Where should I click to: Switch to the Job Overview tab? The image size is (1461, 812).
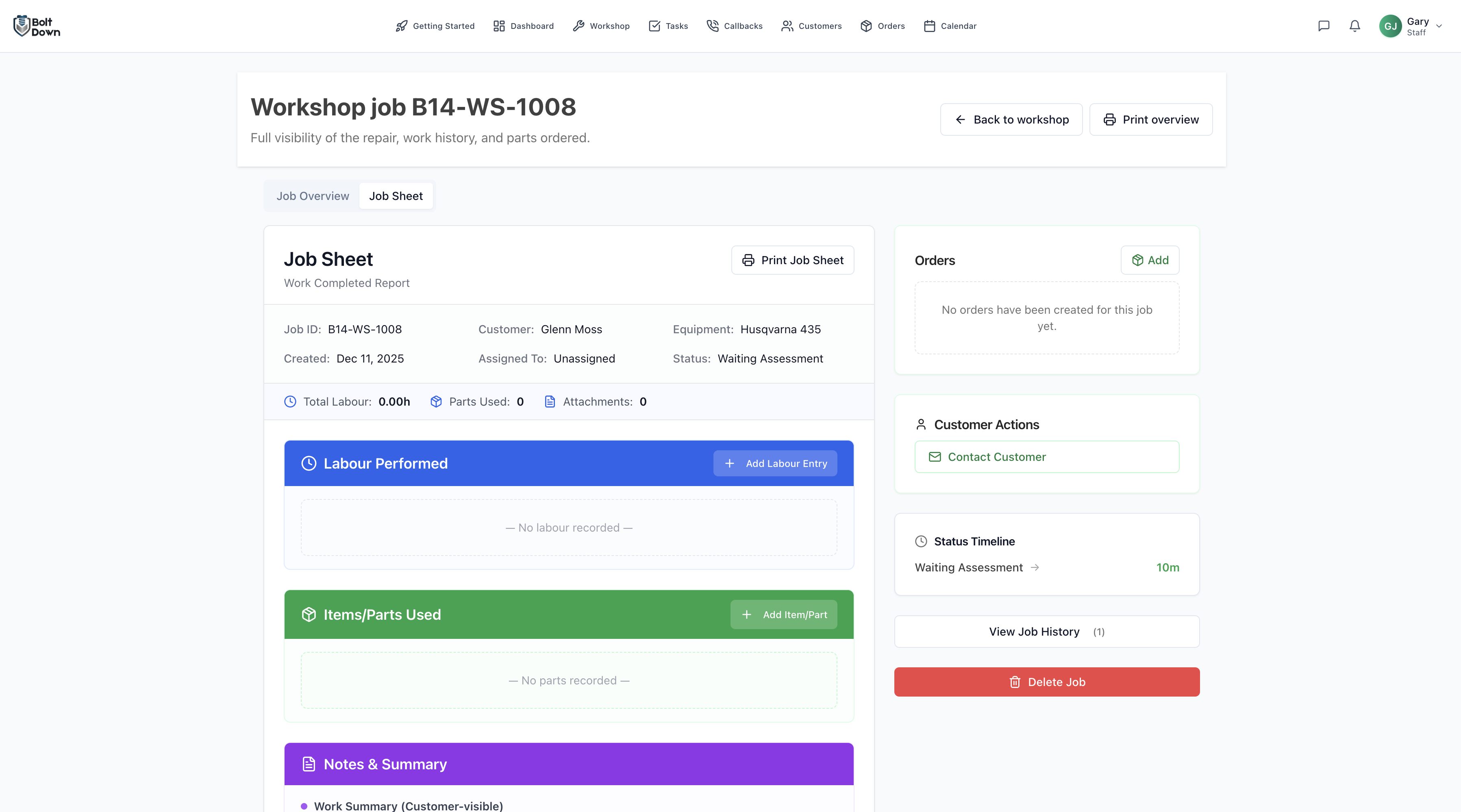(x=313, y=196)
